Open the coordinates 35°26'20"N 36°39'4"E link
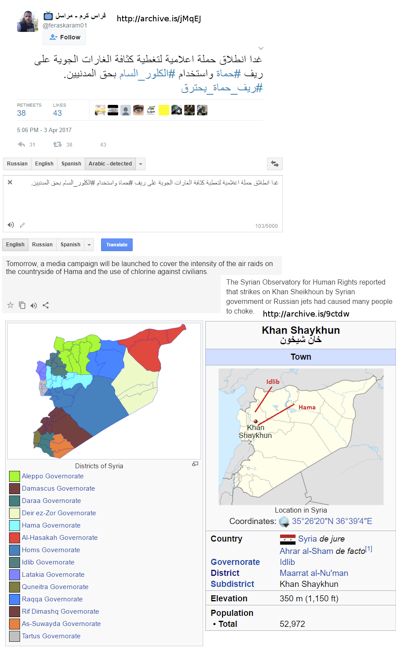 332,521
